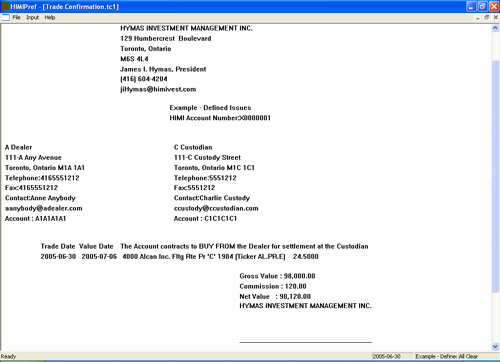Click the jiHymas@himivest.com email address
Image resolution: width=500 pixels, height=362 pixels.
coord(158,89)
